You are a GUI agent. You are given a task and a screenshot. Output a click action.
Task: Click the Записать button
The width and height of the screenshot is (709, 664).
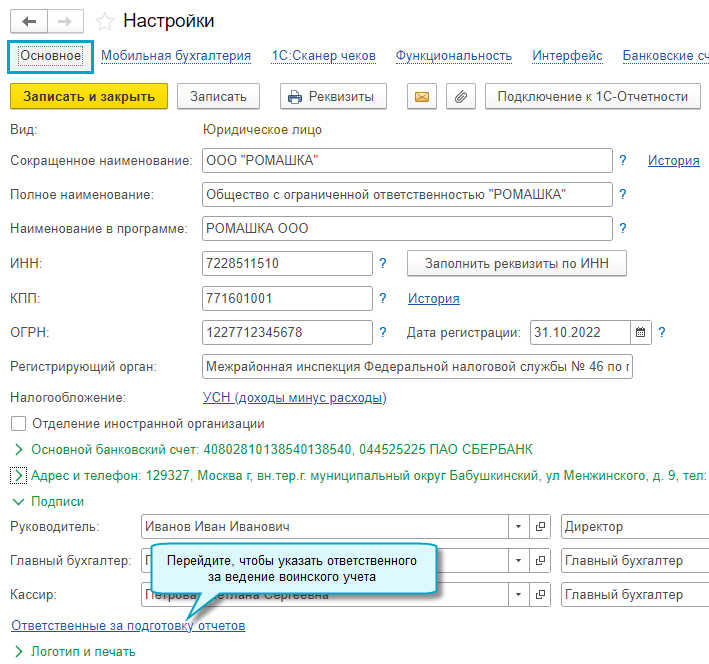(x=218, y=96)
